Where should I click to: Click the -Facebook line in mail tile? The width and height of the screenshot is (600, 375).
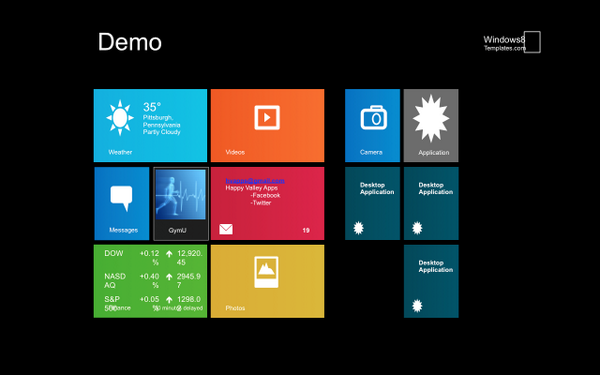(x=265, y=195)
